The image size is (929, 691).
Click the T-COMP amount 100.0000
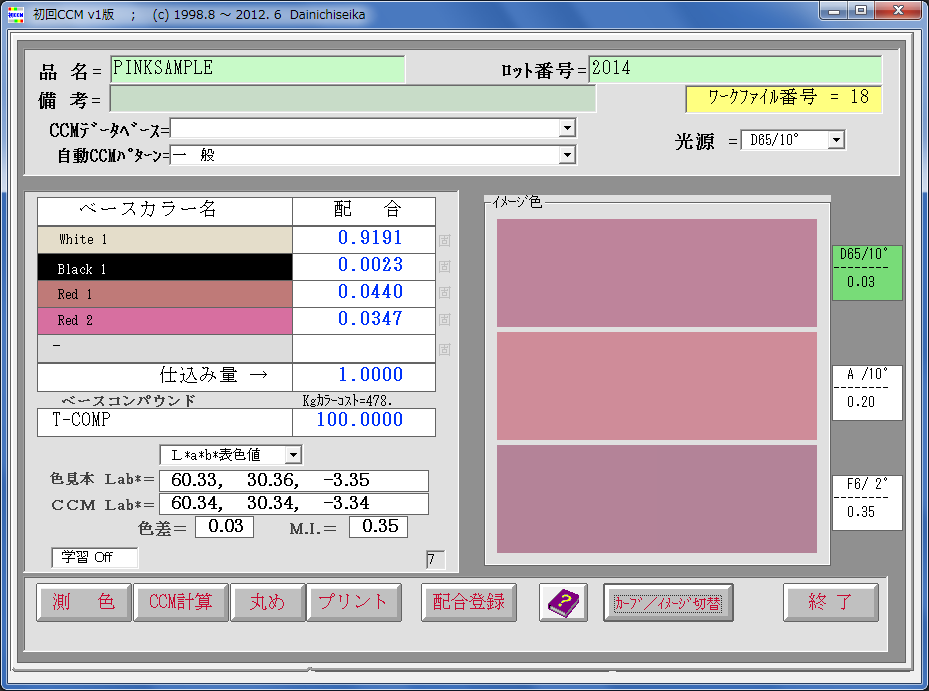pyautogui.click(x=364, y=421)
